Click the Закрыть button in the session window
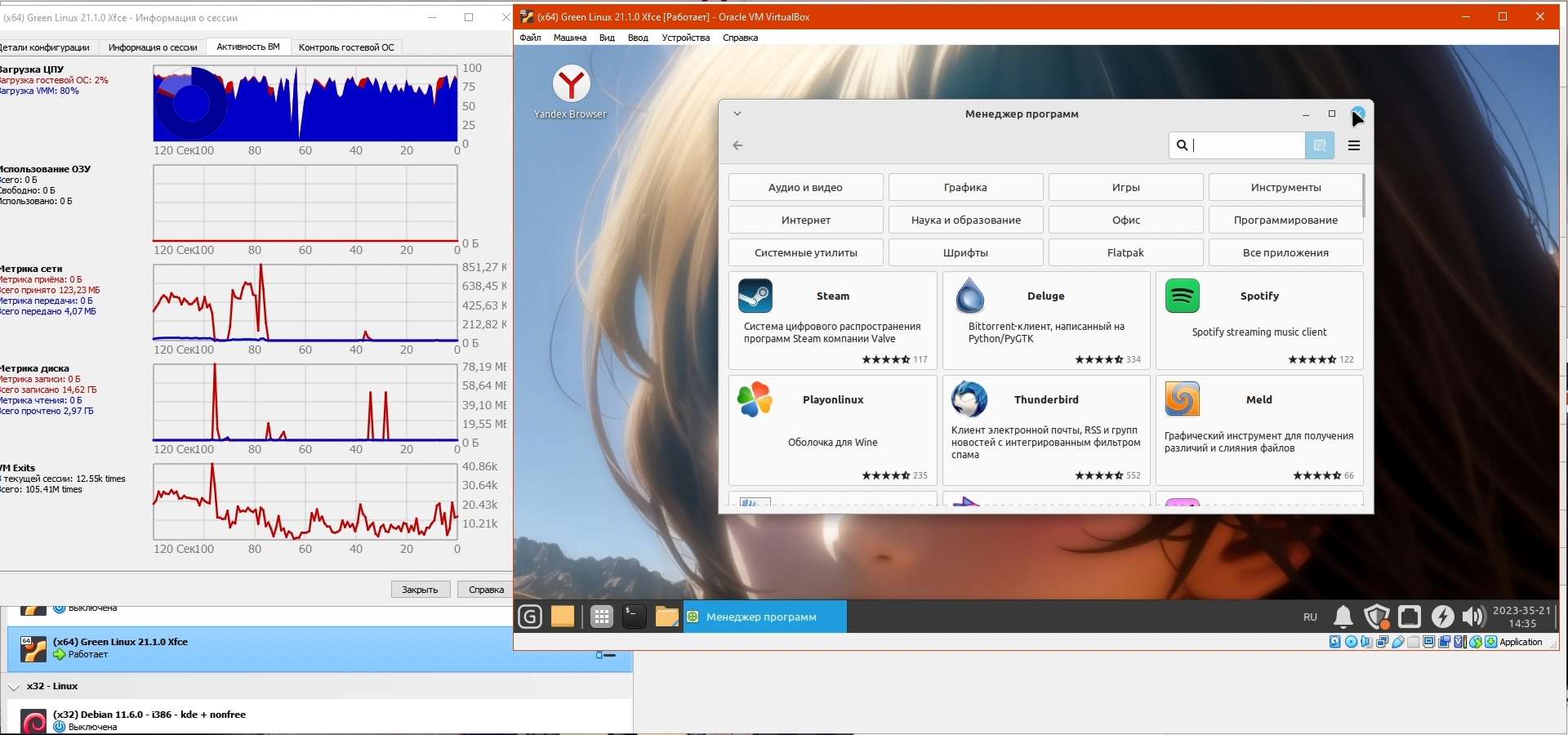Screen dimensions: 1568x735 (421, 590)
